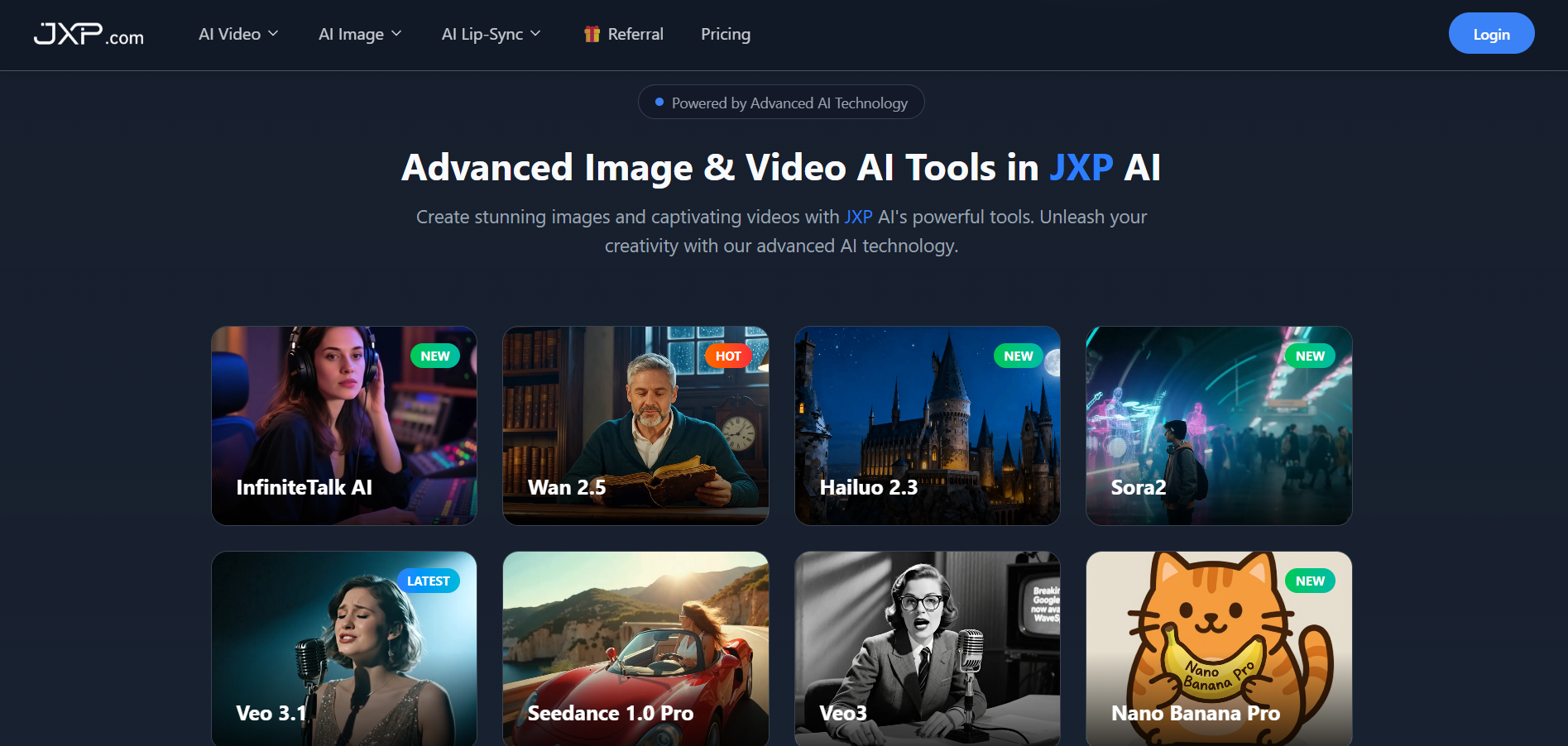Image resolution: width=1568 pixels, height=746 pixels.
Task: Open the AI Lip-Sync menu
Action: tap(491, 34)
